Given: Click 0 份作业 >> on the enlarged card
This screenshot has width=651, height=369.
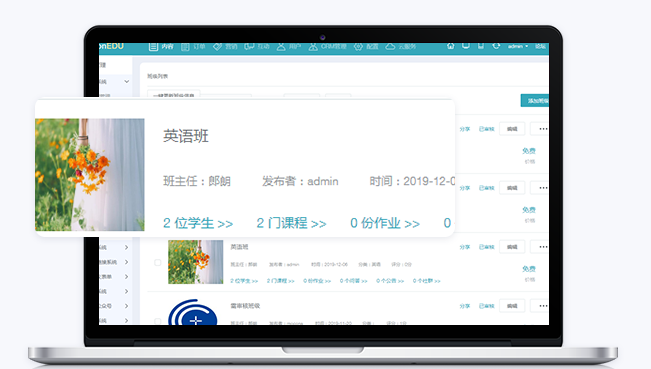Looking at the screenshot, I should coord(385,223).
